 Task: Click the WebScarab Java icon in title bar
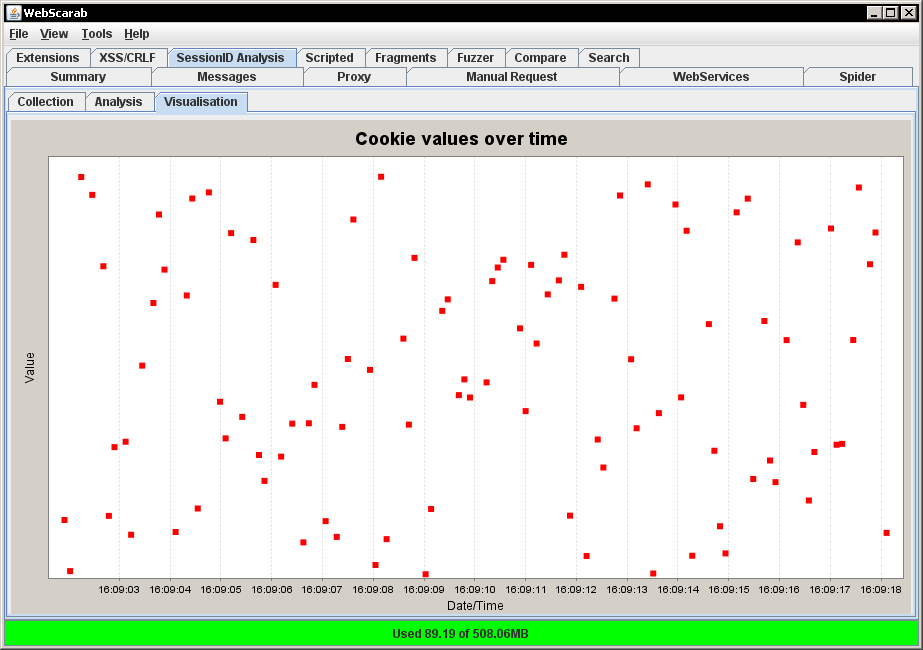[13, 12]
